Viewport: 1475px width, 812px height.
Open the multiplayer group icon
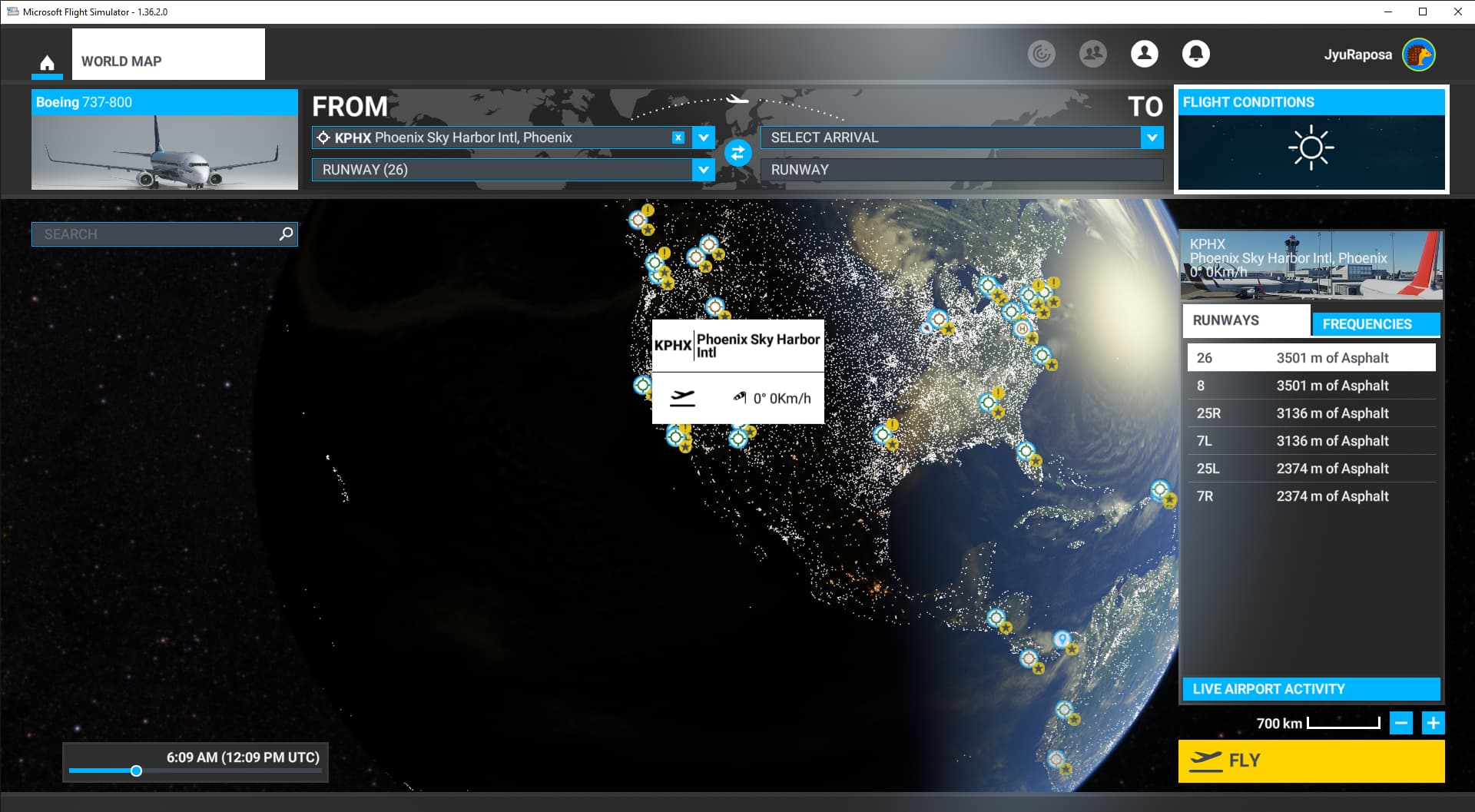point(1092,54)
